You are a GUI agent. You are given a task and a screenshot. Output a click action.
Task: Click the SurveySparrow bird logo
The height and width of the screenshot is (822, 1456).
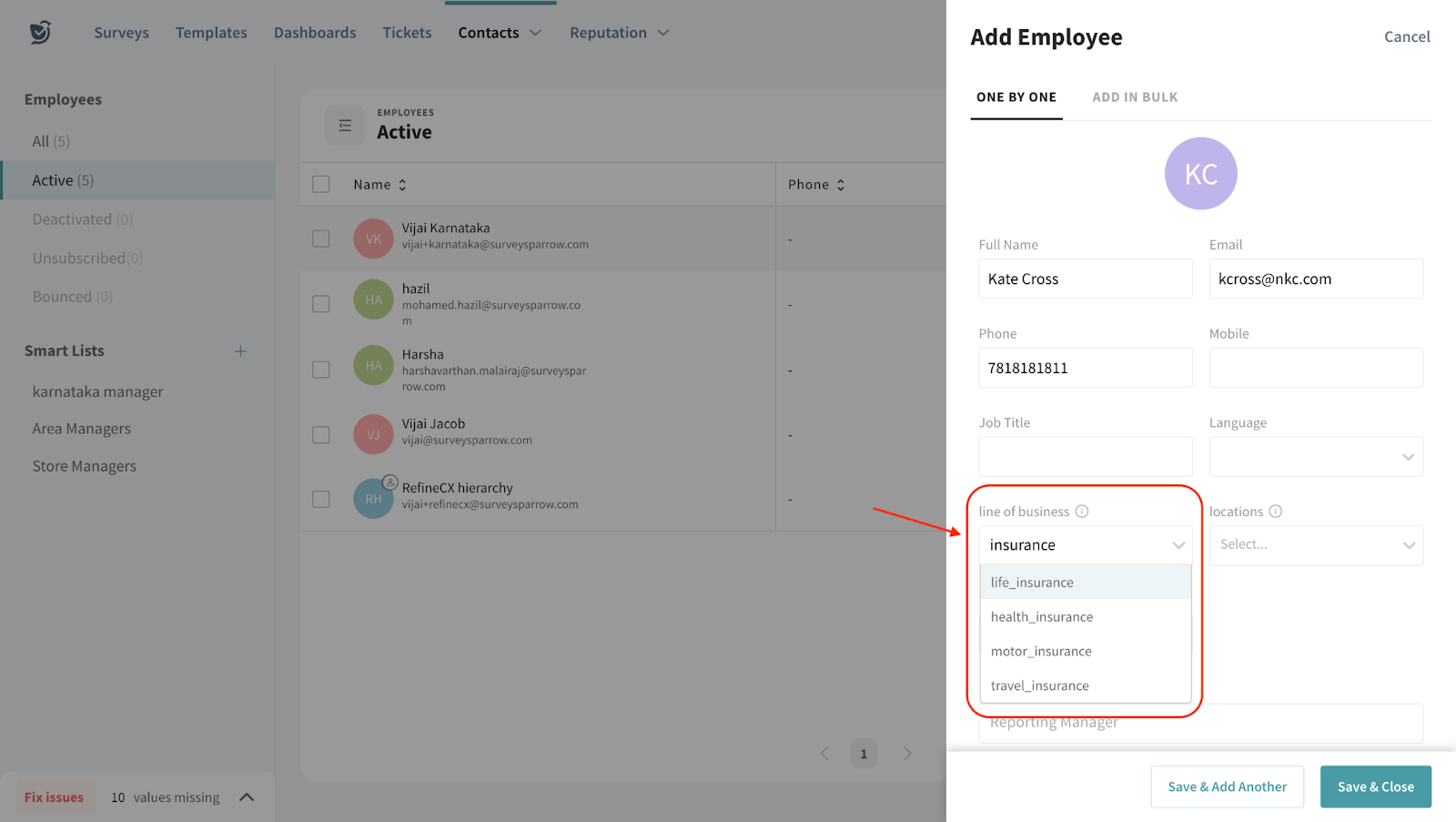(x=40, y=33)
